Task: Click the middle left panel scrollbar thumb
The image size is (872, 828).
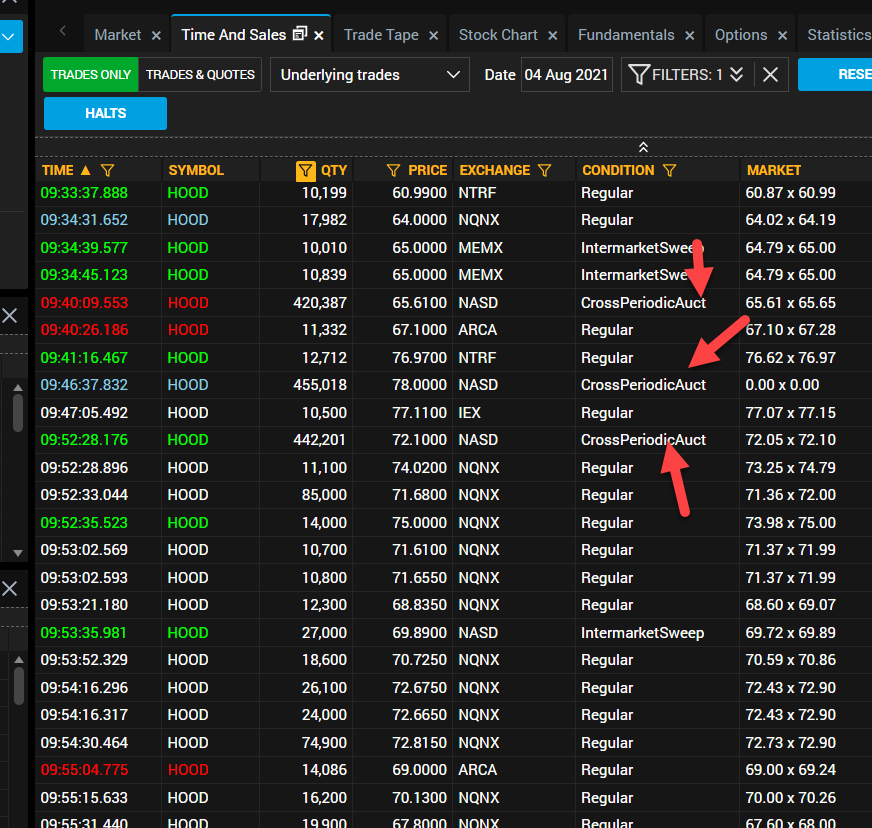Action: pos(18,413)
